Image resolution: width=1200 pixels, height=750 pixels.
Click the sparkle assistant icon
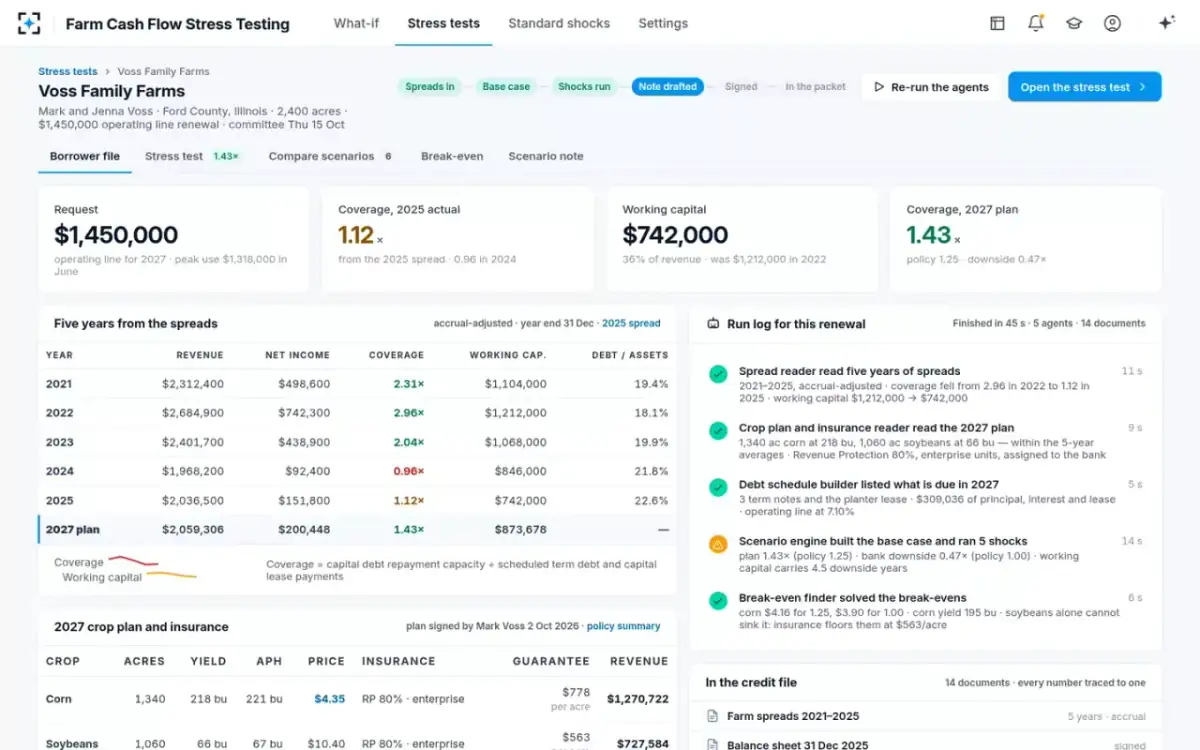(x=1166, y=23)
